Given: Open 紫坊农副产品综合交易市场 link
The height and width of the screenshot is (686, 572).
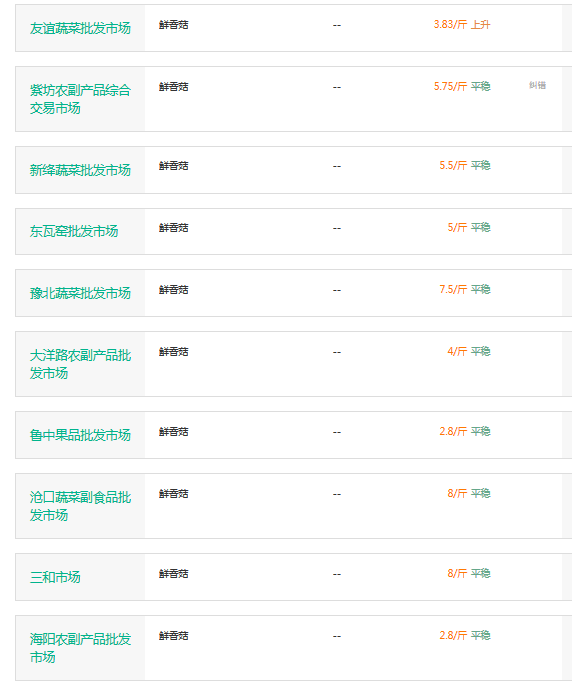Looking at the screenshot, I should (80, 99).
